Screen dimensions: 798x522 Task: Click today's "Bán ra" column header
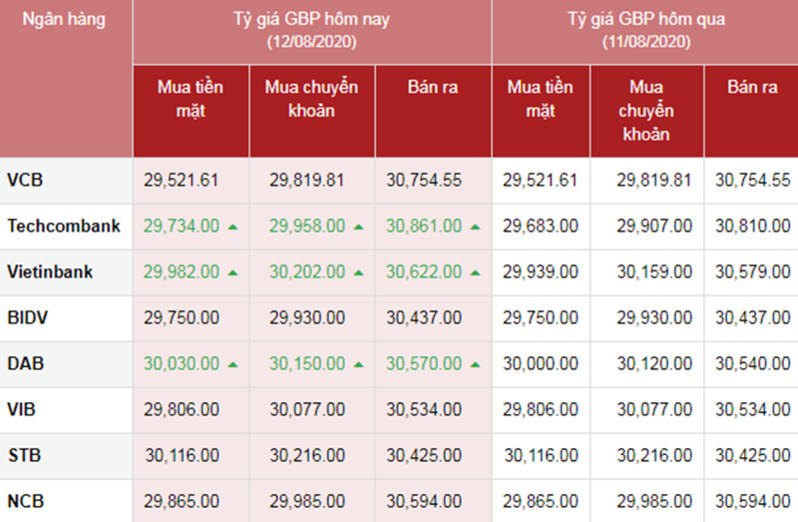coord(432,88)
